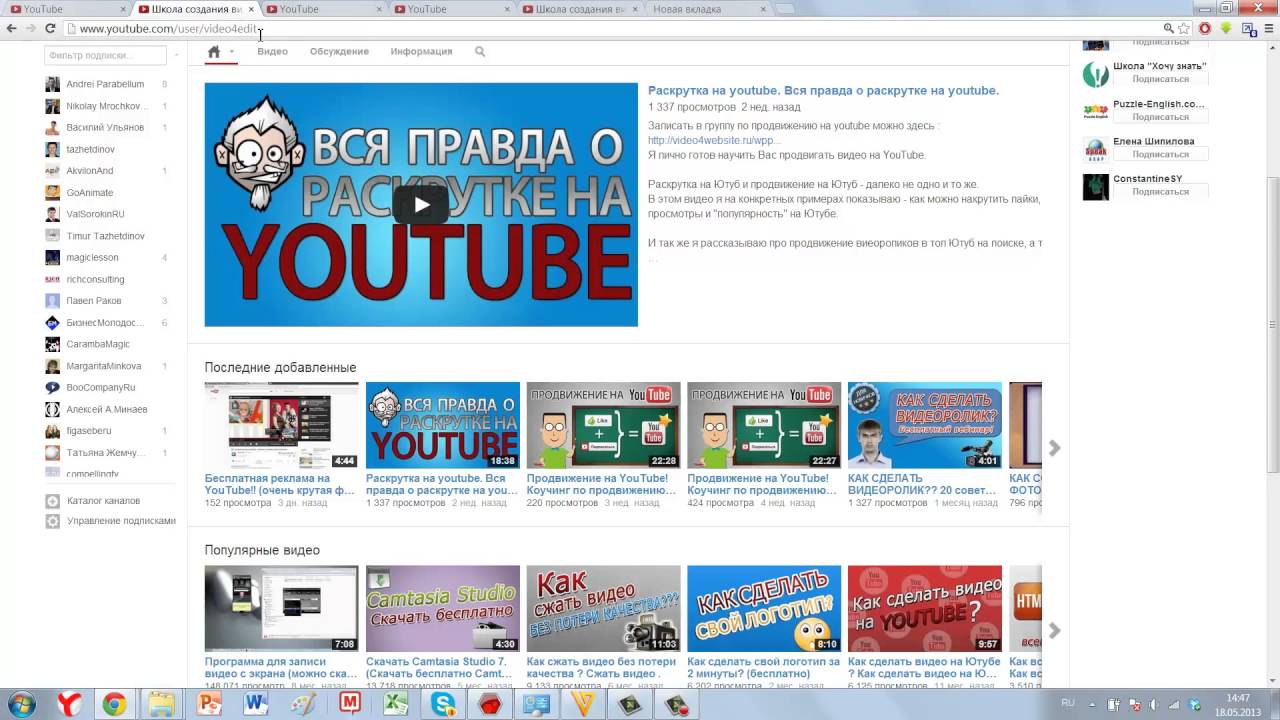The image size is (1280, 720).
Task: Open the red Adblock extension icon
Action: 1205,29
